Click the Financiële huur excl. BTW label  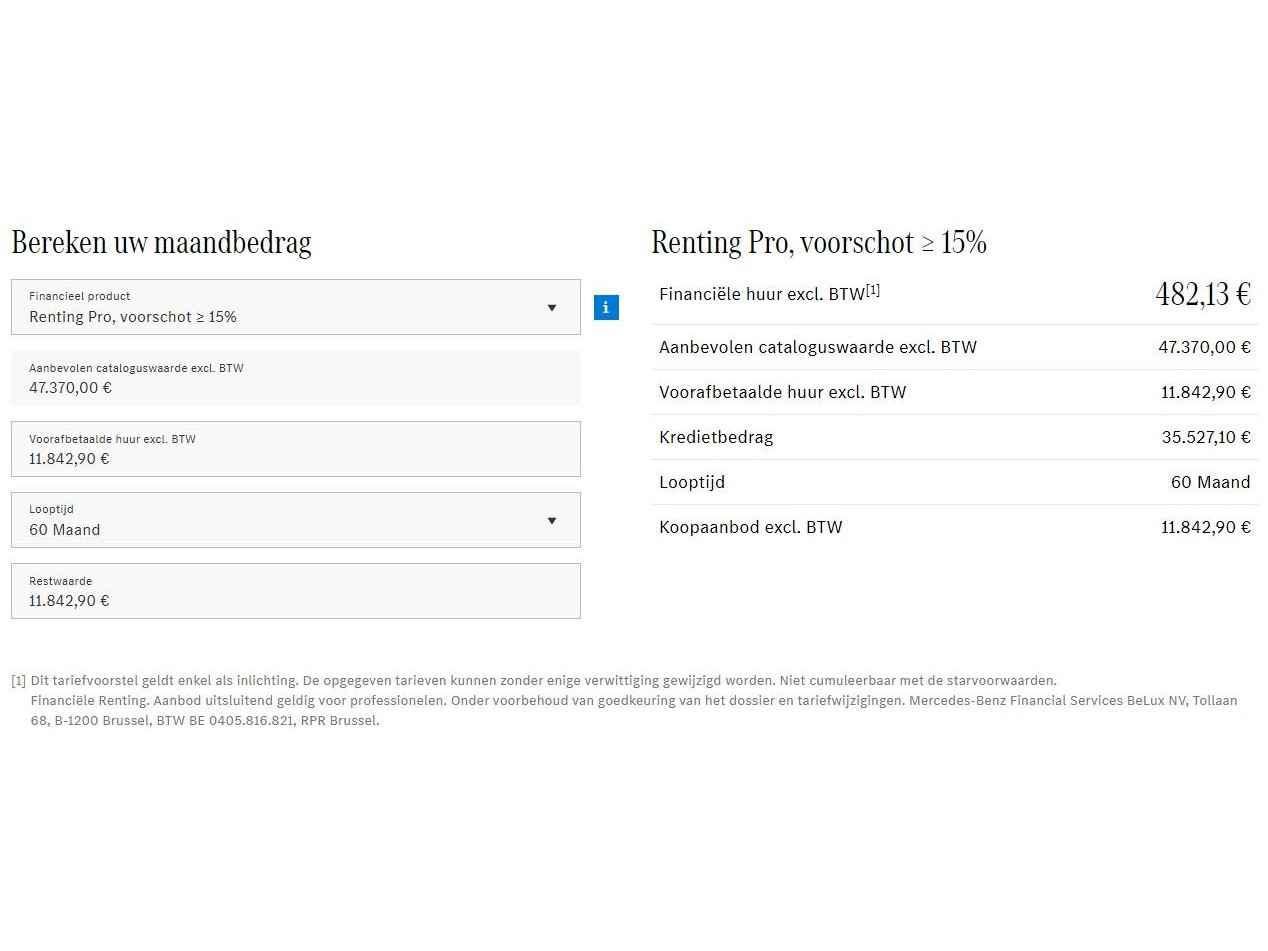(761, 294)
